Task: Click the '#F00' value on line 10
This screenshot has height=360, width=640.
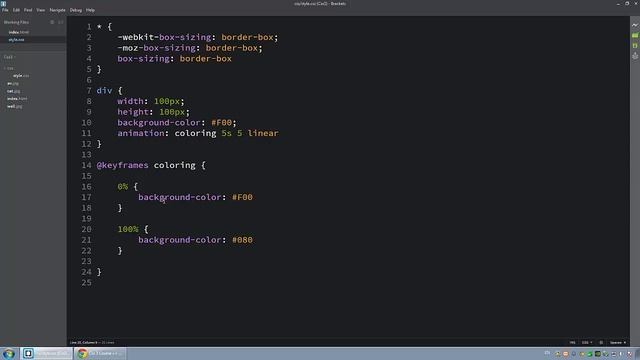Action: pyautogui.click(x=221, y=122)
